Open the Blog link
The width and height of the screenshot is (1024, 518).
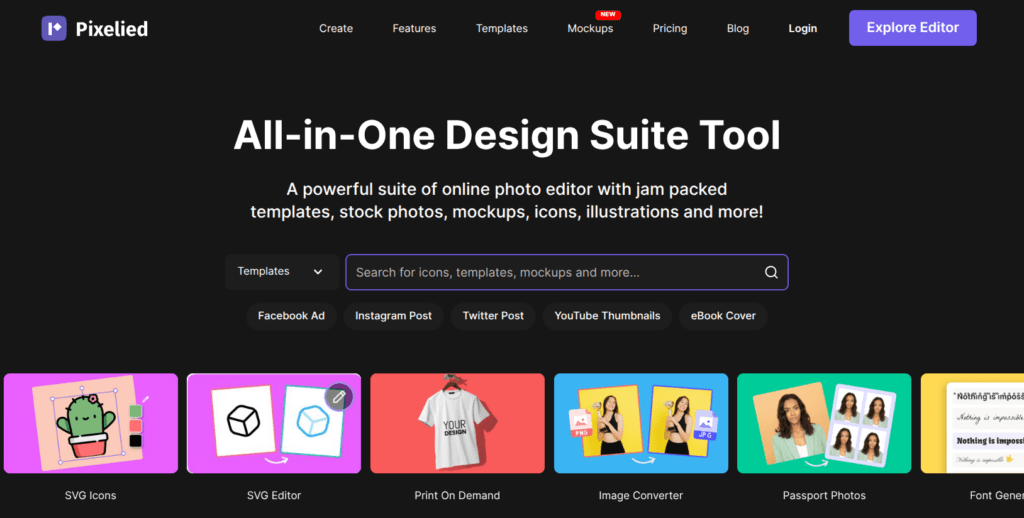click(x=738, y=28)
